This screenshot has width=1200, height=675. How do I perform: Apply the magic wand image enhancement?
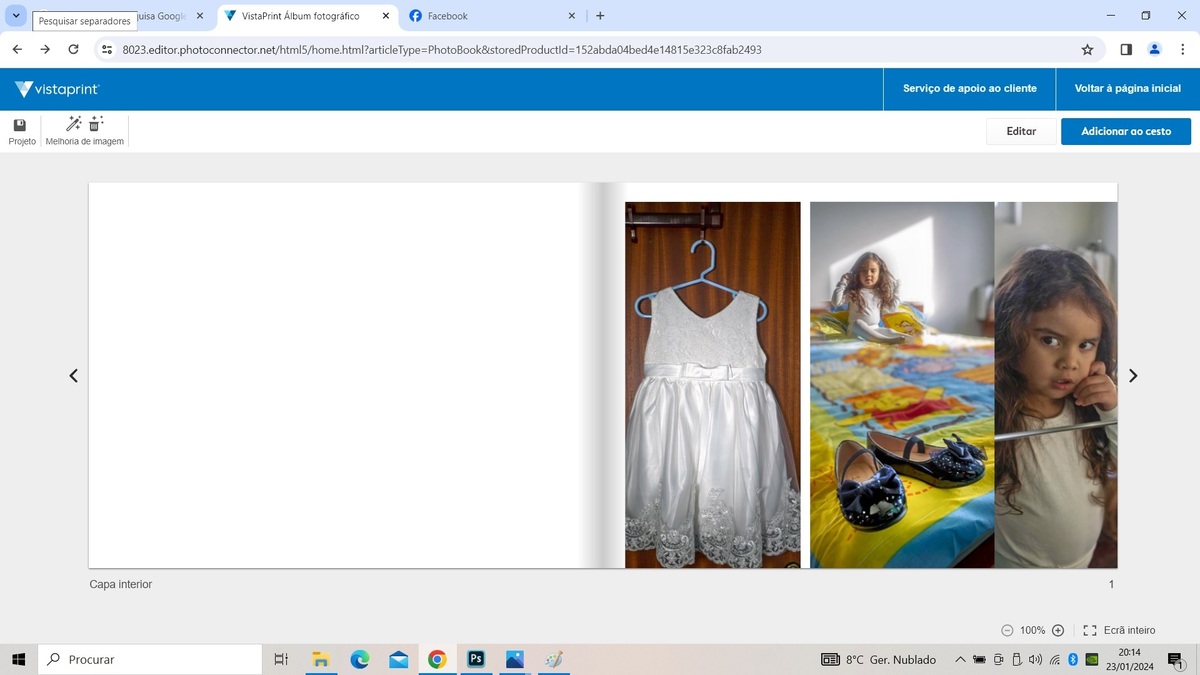(x=73, y=124)
